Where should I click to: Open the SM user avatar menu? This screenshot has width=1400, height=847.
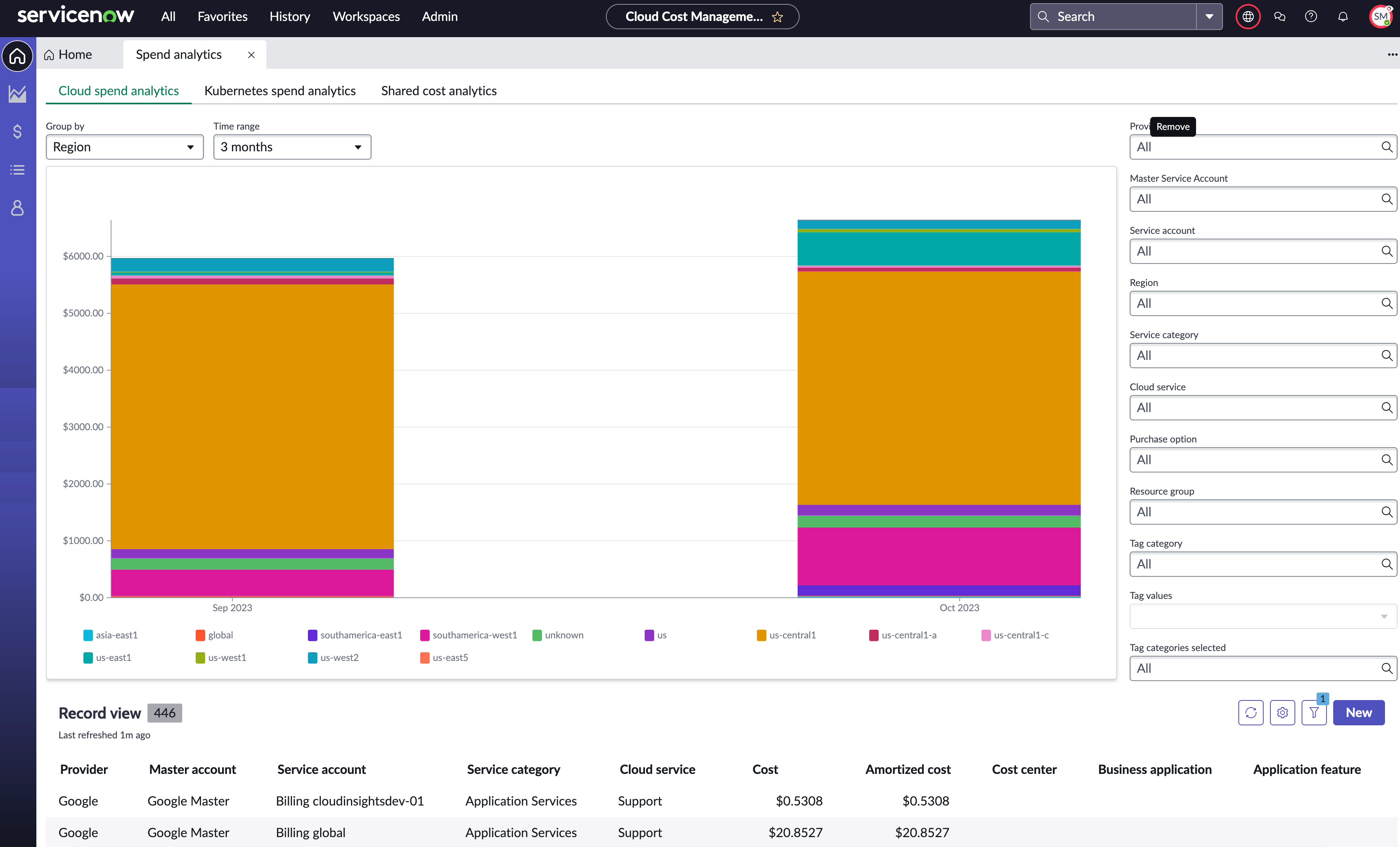point(1381,17)
